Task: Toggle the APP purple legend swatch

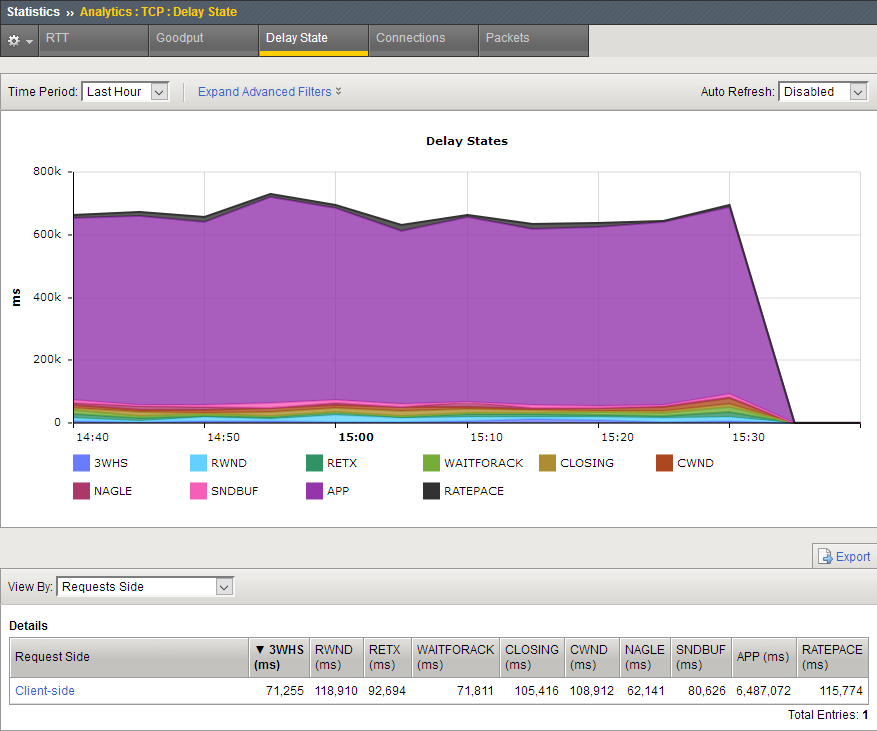Action: [x=314, y=491]
